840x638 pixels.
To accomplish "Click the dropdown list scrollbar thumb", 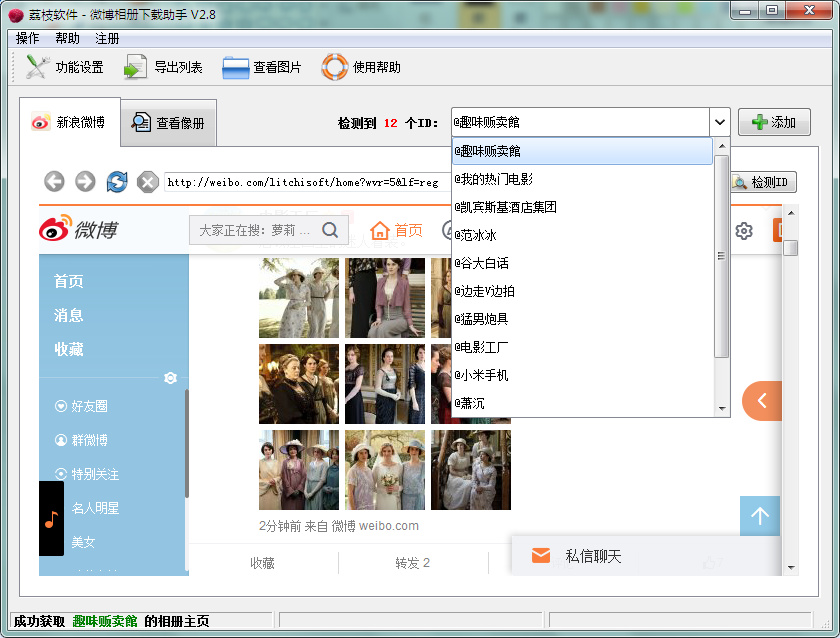I will click(722, 256).
